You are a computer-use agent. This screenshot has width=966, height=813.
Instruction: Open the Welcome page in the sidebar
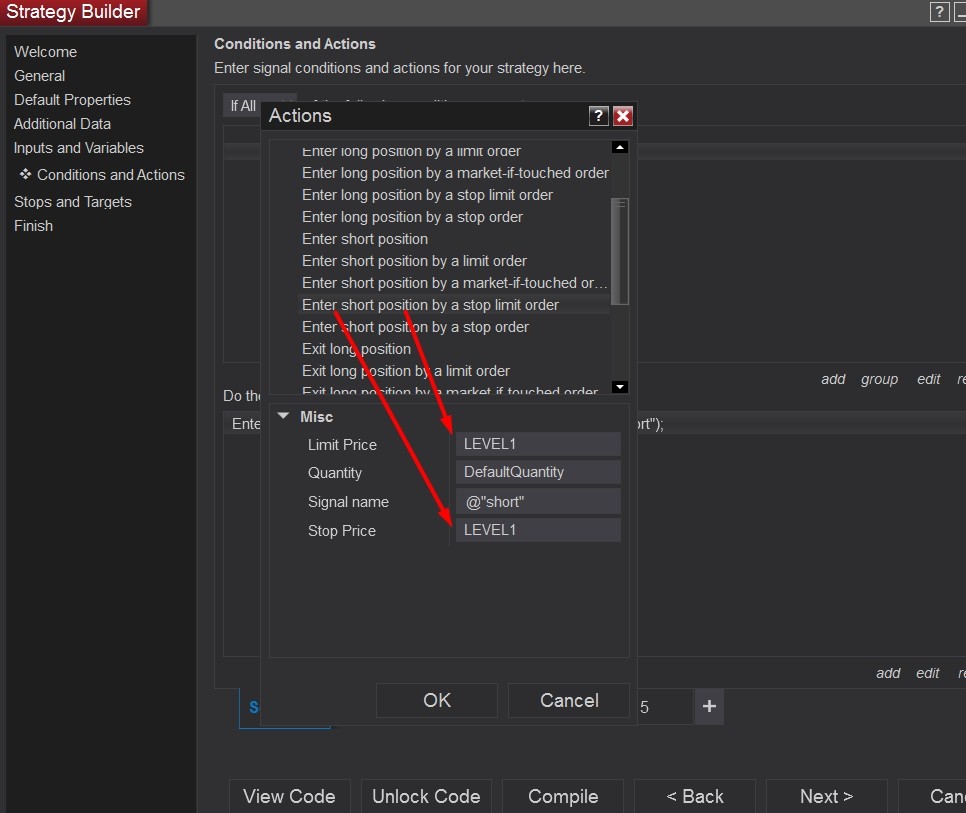(x=46, y=52)
